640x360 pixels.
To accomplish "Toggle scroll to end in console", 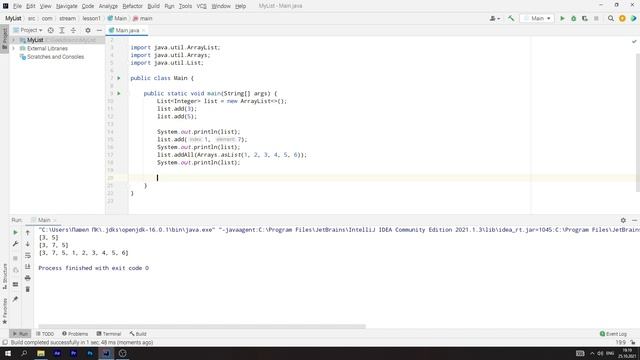I will (28, 267).
